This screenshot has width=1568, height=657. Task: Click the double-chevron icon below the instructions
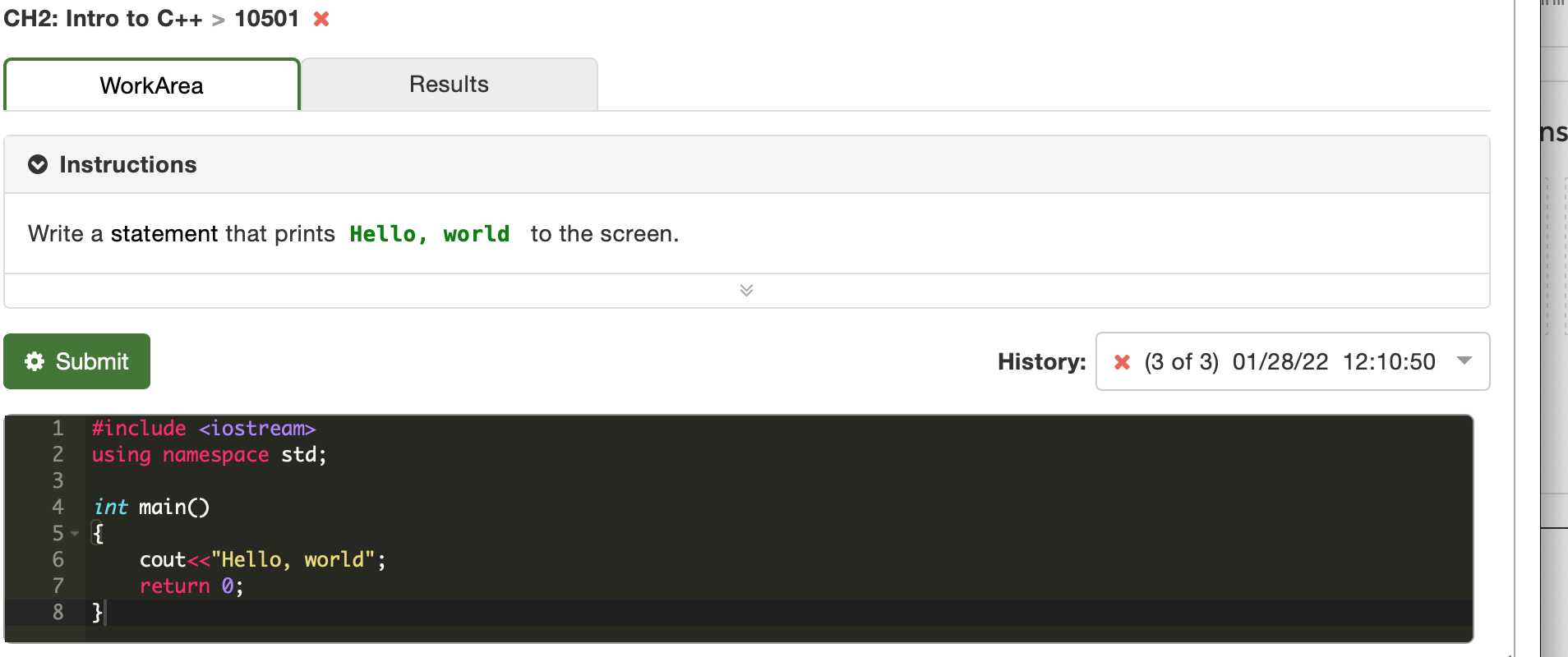pyautogui.click(x=746, y=290)
